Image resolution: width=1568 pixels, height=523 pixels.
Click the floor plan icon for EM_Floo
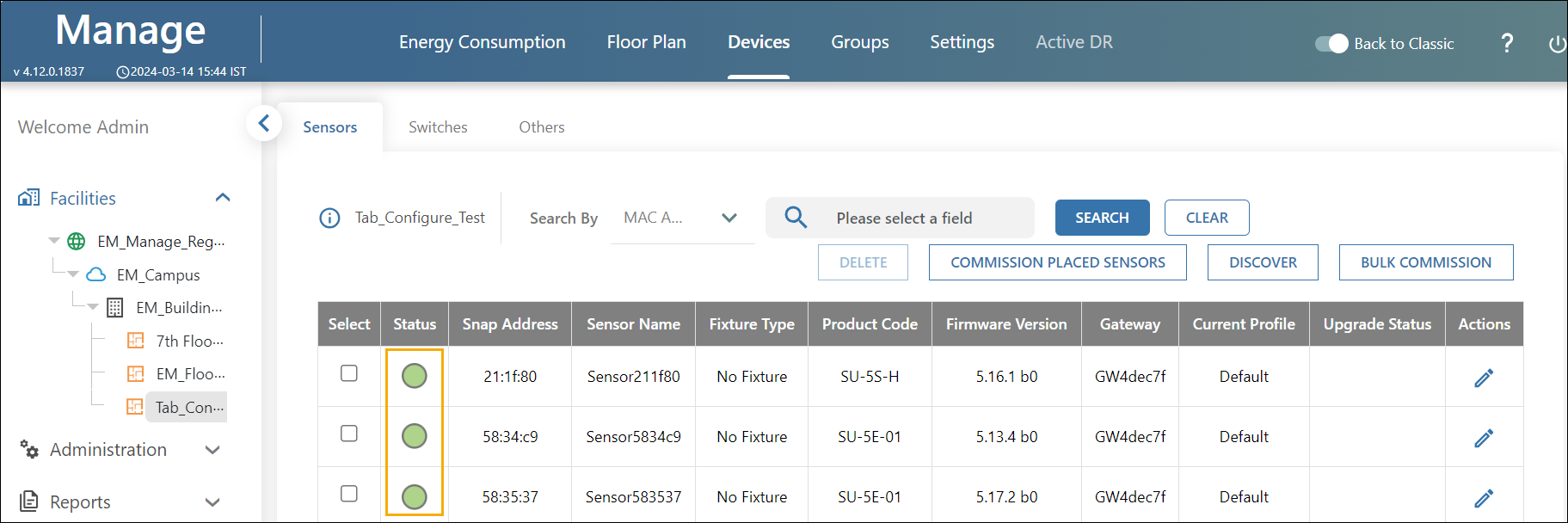pyautogui.click(x=136, y=373)
